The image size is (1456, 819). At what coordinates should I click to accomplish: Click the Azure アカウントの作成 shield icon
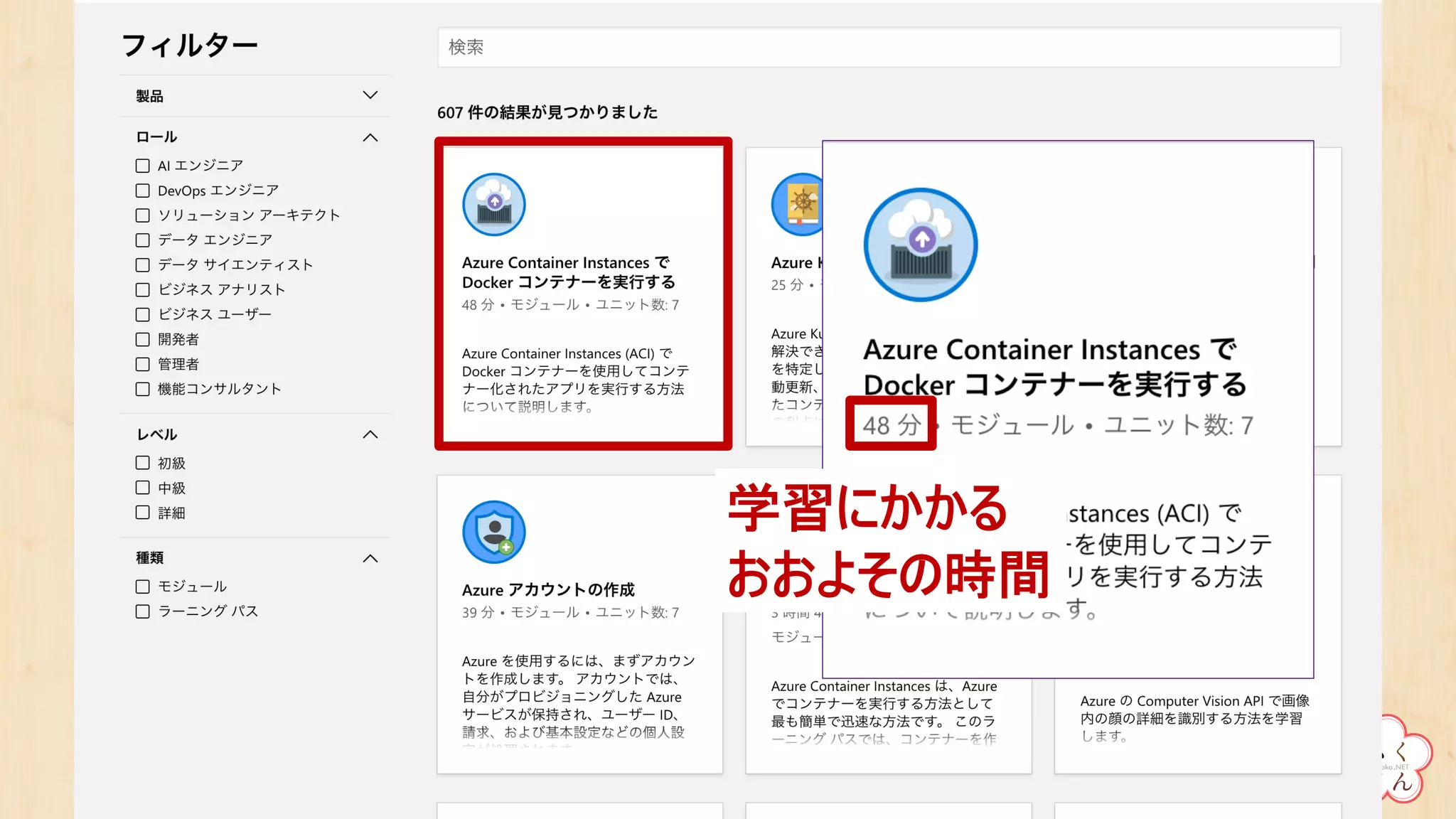pyautogui.click(x=494, y=532)
